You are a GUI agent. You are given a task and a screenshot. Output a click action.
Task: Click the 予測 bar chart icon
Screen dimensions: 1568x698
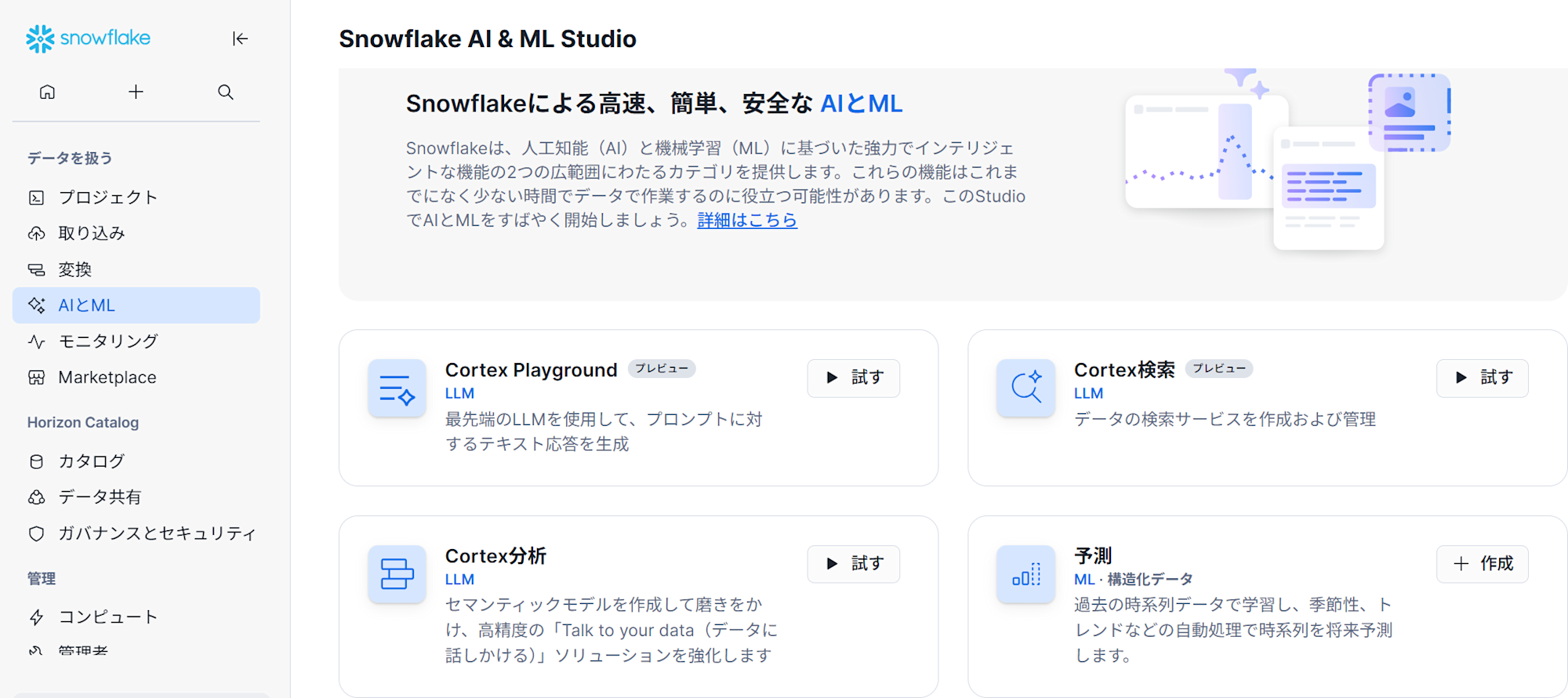[x=1025, y=574]
